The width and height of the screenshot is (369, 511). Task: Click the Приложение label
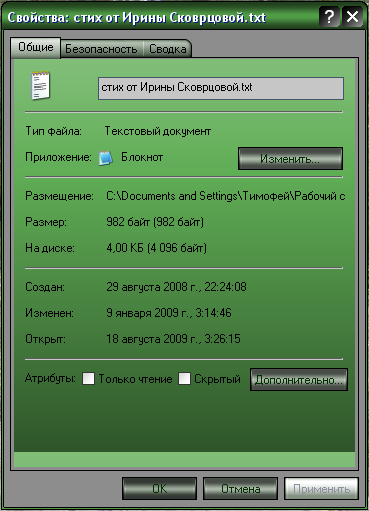tap(58, 157)
